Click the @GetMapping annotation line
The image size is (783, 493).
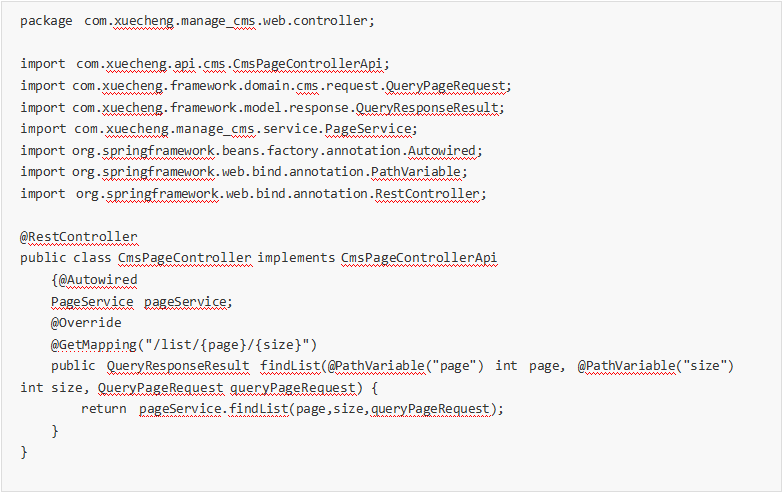click(184, 345)
